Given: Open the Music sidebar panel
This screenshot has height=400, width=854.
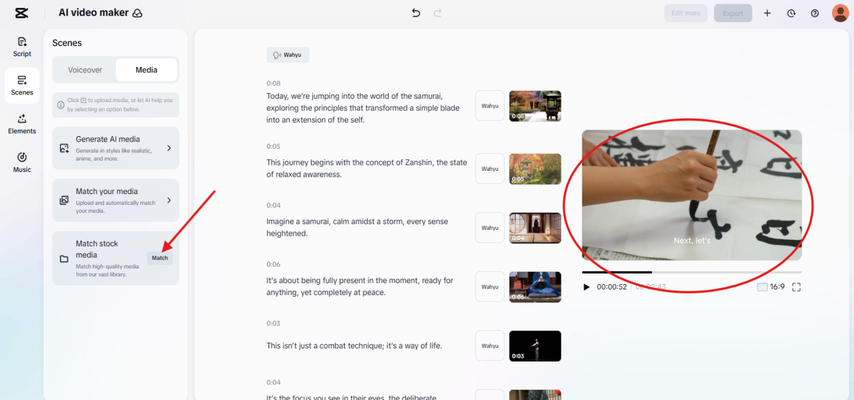Looking at the screenshot, I should pyautogui.click(x=22, y=162).
